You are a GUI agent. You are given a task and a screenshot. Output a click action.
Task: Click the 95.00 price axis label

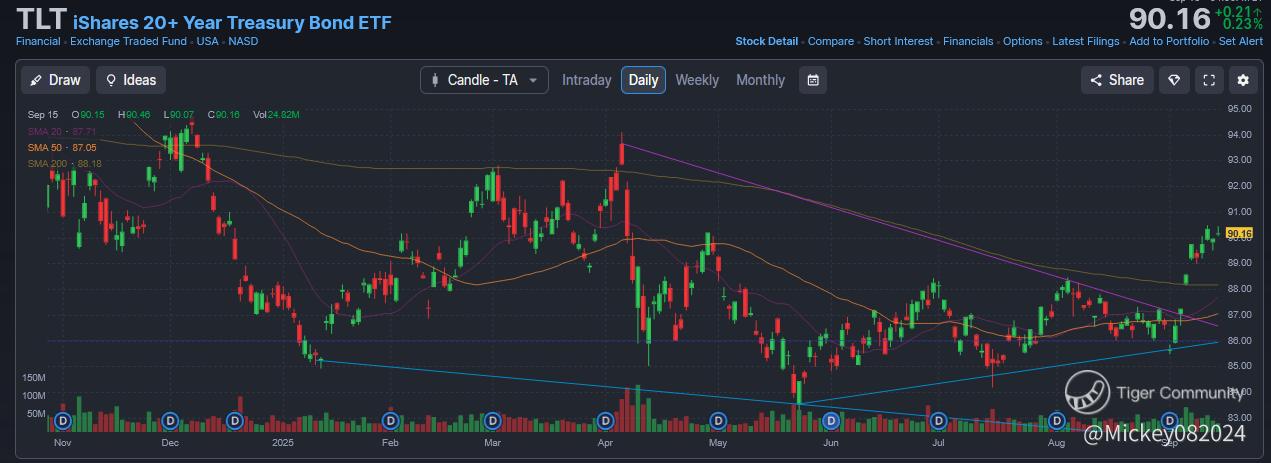click(x=1241, y=109)
